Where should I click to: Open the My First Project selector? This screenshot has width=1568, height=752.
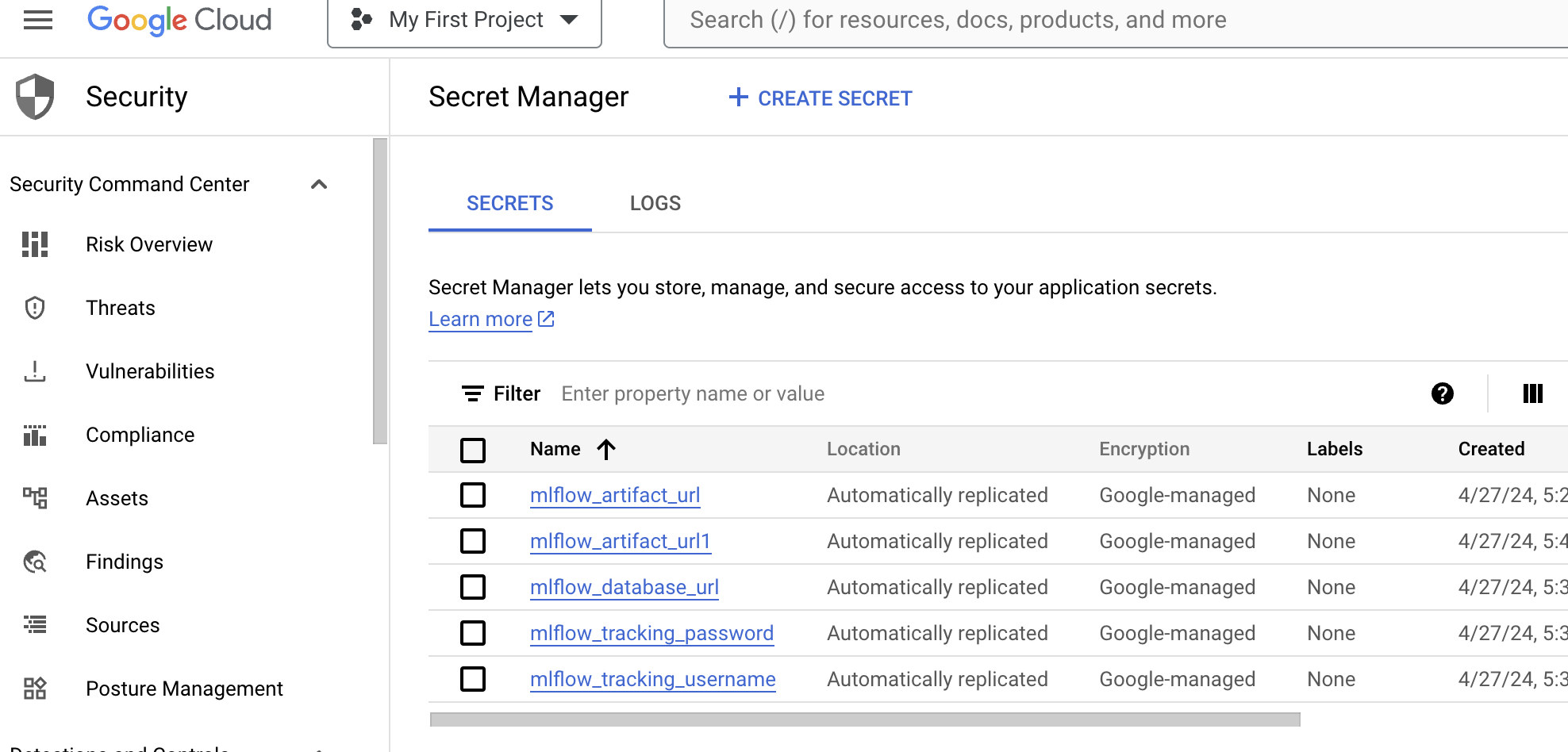[x=464, y=20]
